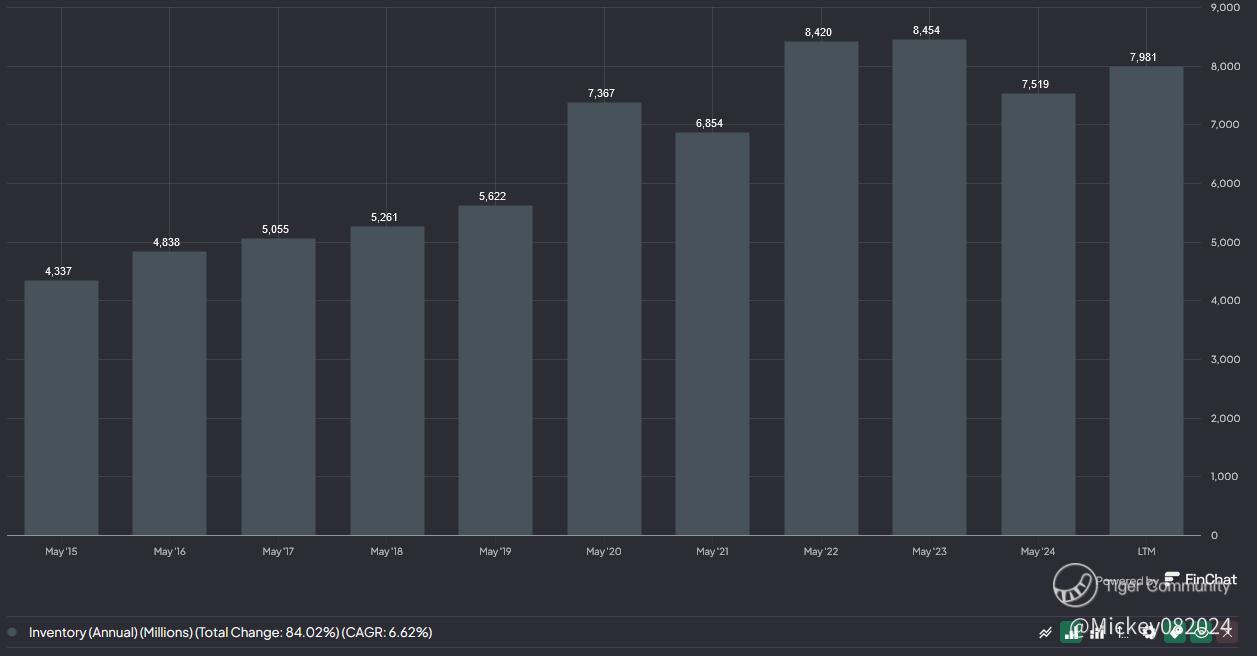The height and width of the screenshot is (656, 1257).
Task: Click the 9,000 y-axis tick
Action: [x=1225, y=8]
